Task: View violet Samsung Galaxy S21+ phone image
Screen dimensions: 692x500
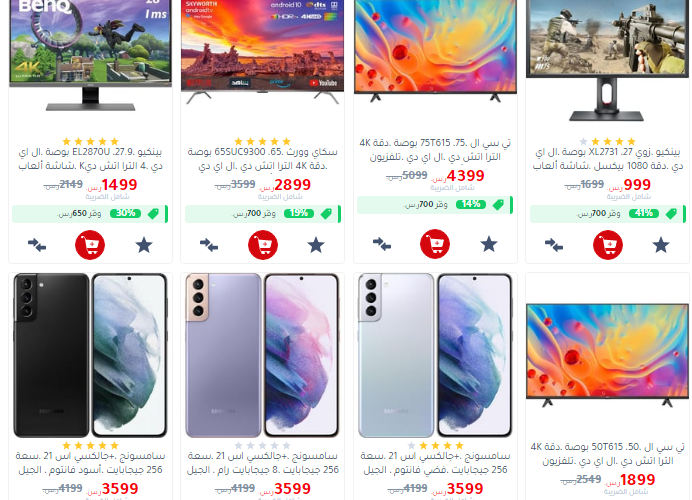Action: (x=263, y=355)
